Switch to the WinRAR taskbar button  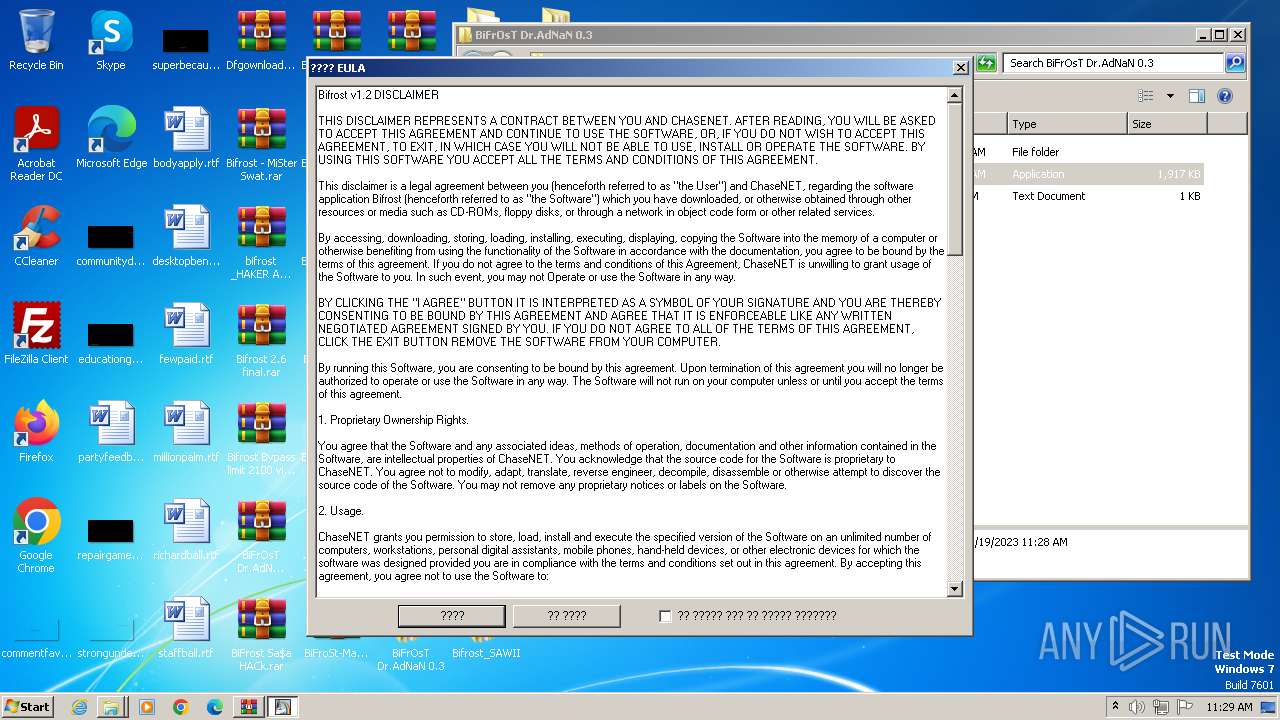pos(248,706)
